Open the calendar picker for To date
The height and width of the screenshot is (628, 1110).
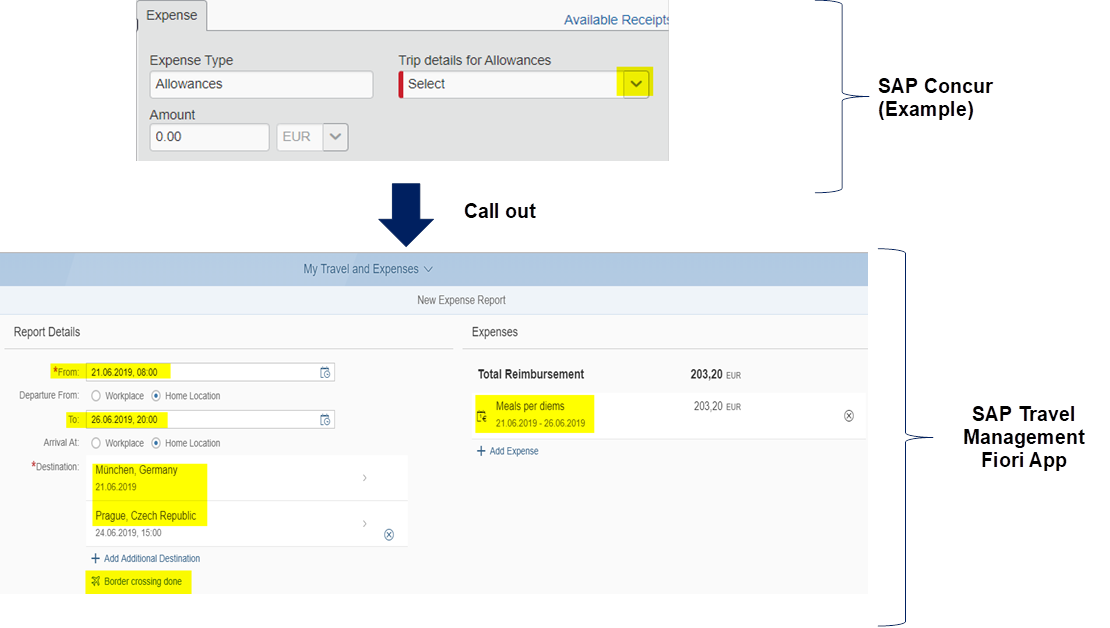click(325, 420)
